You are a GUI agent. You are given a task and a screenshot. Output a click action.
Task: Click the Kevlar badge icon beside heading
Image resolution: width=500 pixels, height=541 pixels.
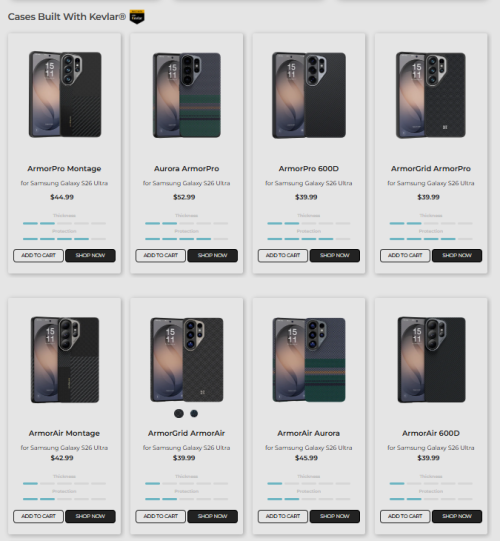[137, 17]
